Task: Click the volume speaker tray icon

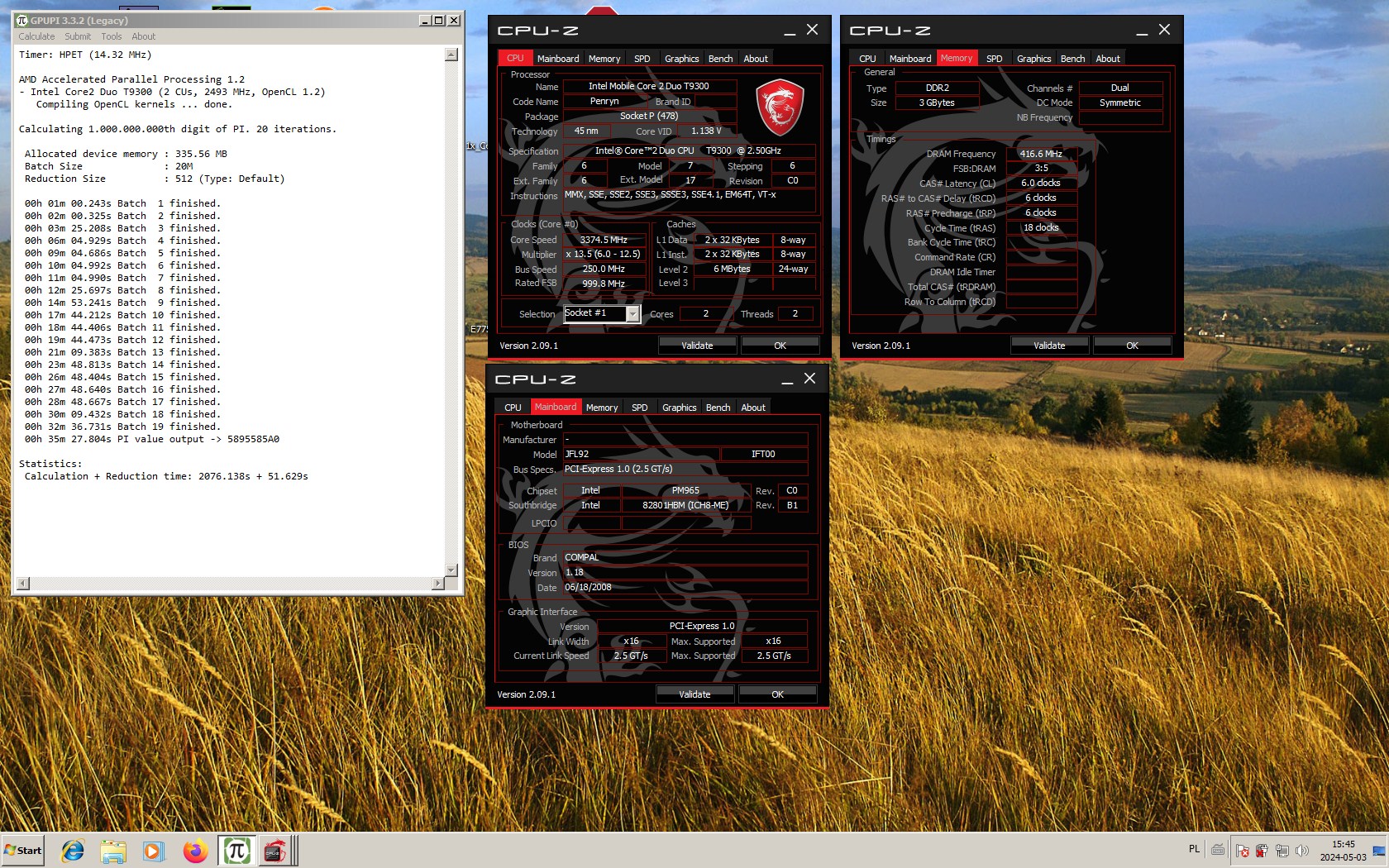Action: [x=1302, y=851]
